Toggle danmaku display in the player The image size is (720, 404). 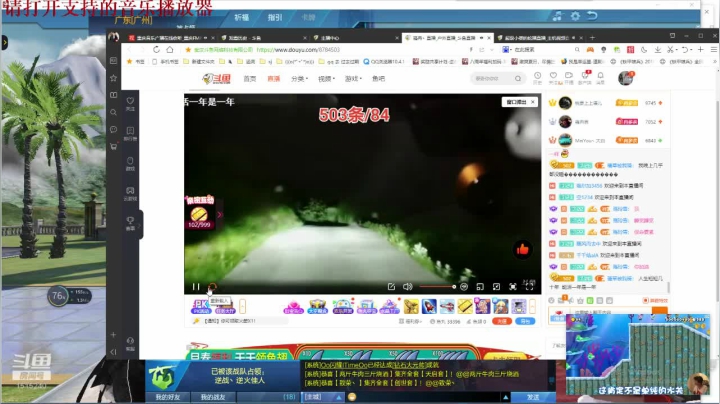(464, 286)
